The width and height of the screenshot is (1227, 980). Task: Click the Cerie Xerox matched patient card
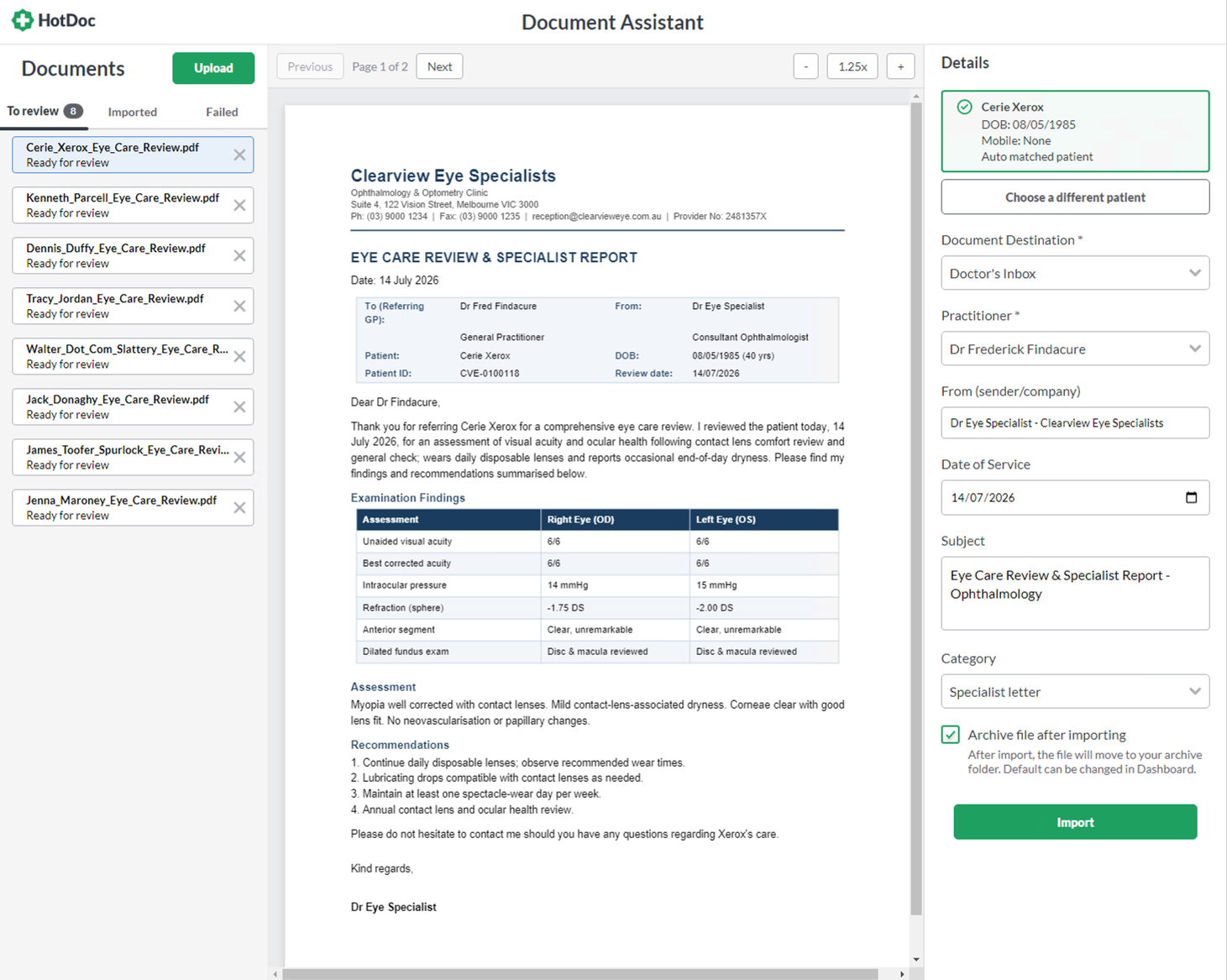pyautogui.click(x=1075, y=131)
